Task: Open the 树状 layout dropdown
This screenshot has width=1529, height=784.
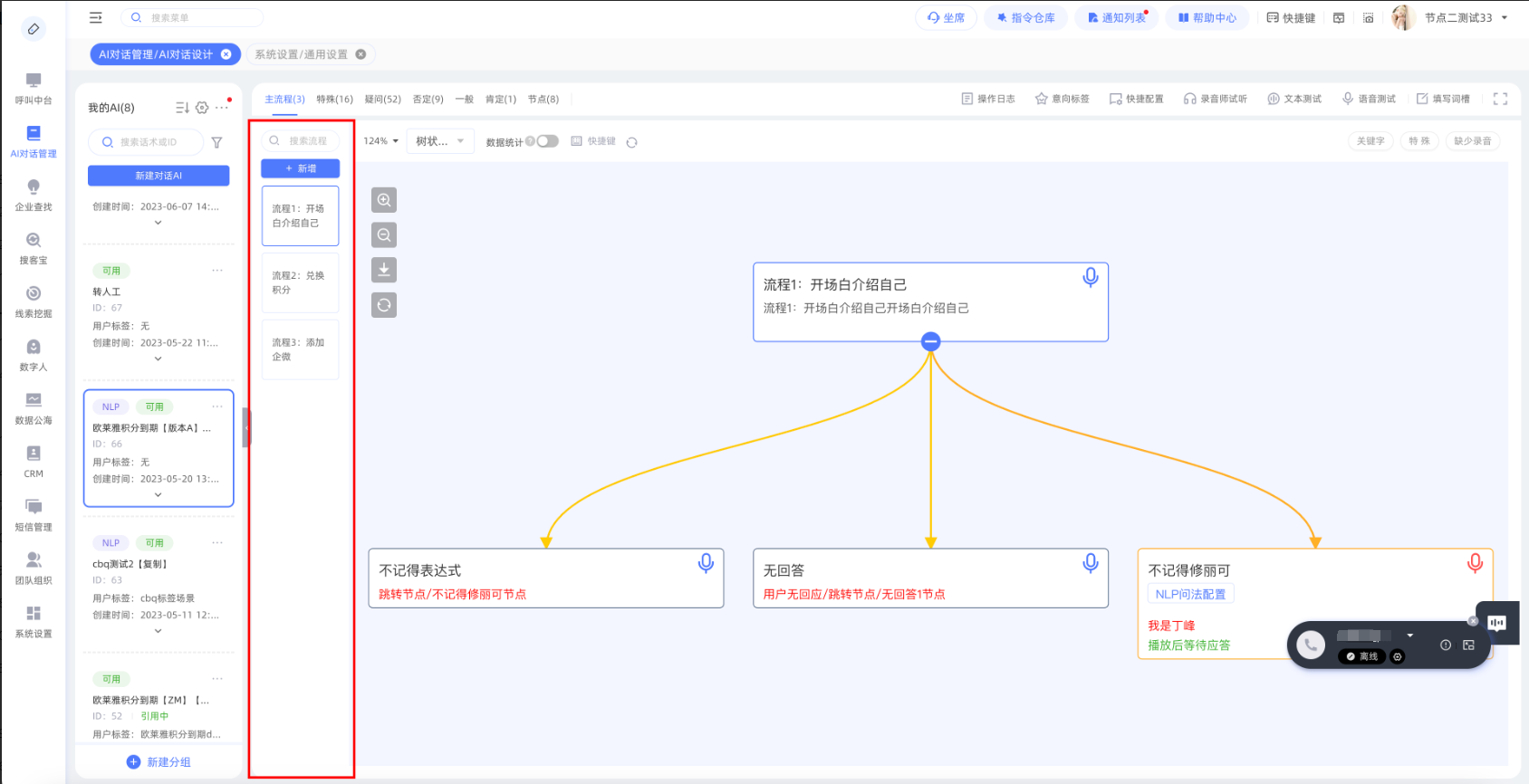Action: (x=440, y=141)
